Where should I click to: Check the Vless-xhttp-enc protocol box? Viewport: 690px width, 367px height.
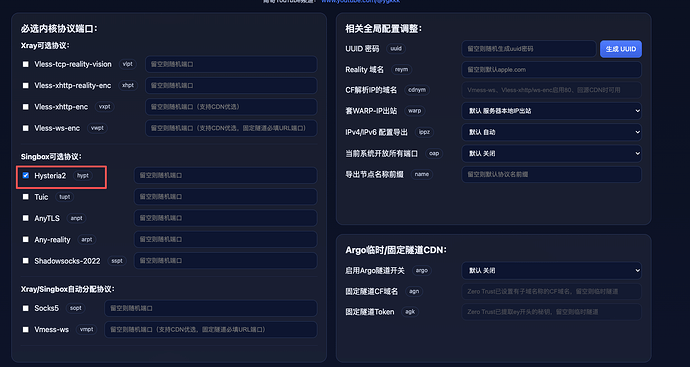tap(26, 107)
